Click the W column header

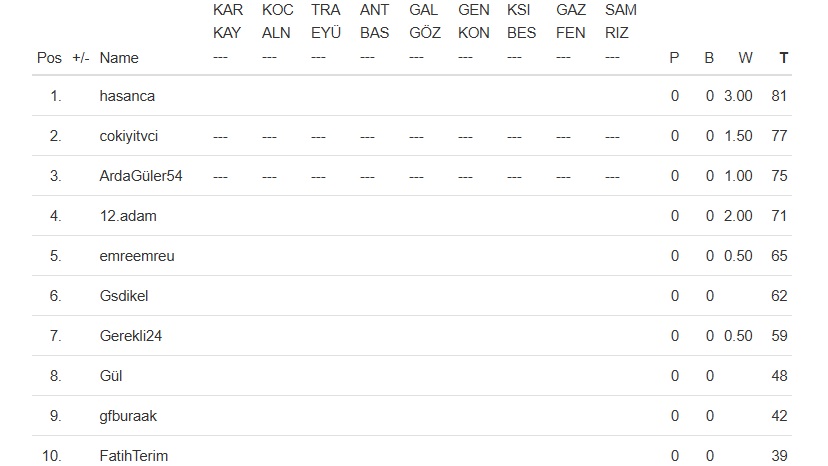pos(745,58)
